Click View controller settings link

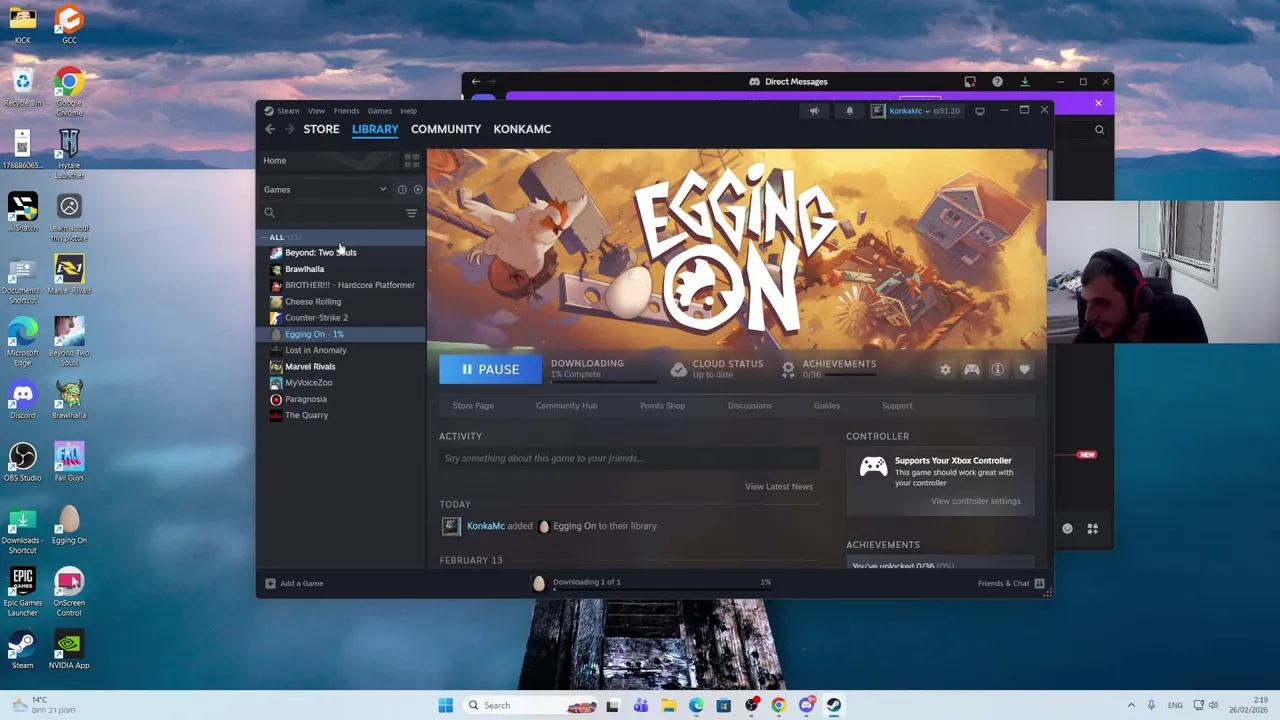pyautogui.click(x=975, y=501)
